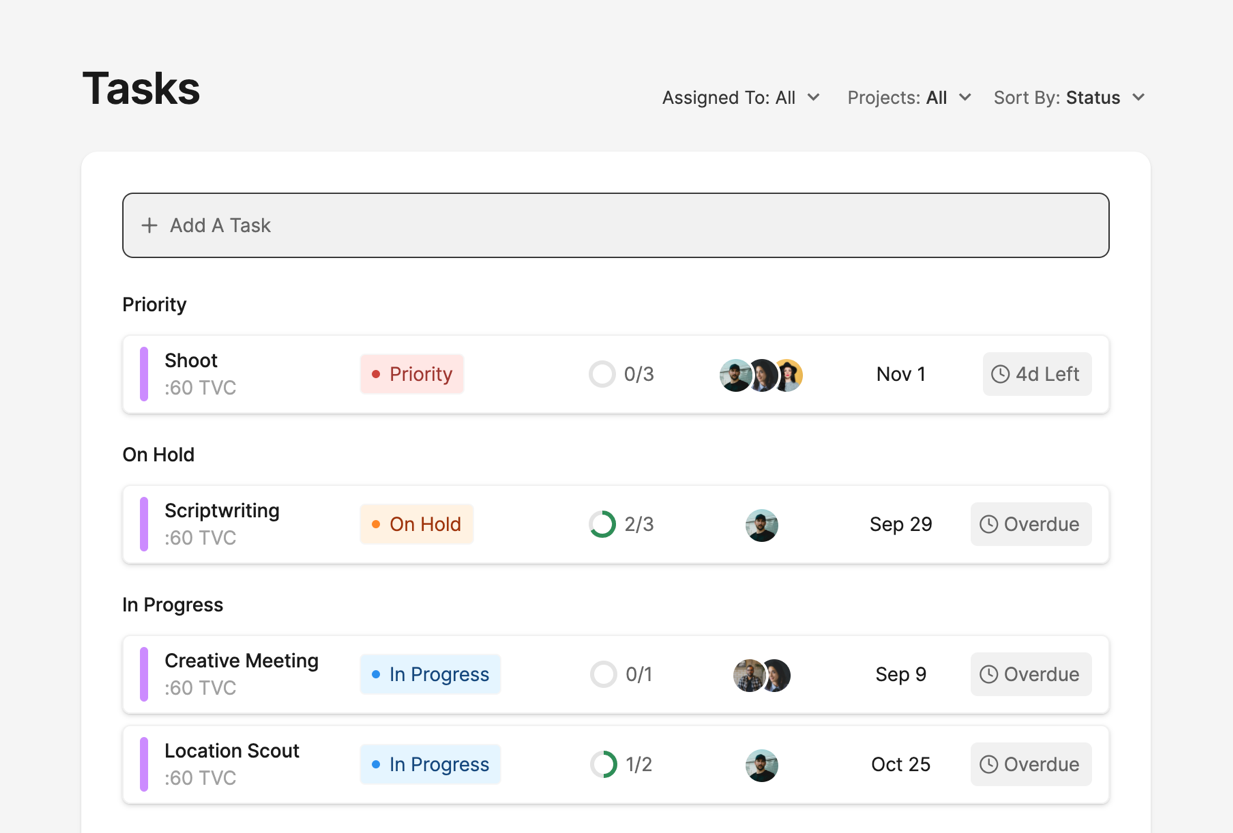
Task: Click the Location Scout assignee avatar
Action: tap(761, 765)
